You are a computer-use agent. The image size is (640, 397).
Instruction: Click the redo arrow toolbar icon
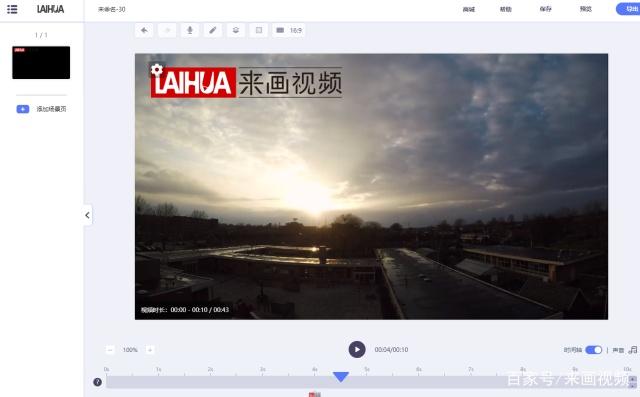pyautogui.click(x=167, y=30)
